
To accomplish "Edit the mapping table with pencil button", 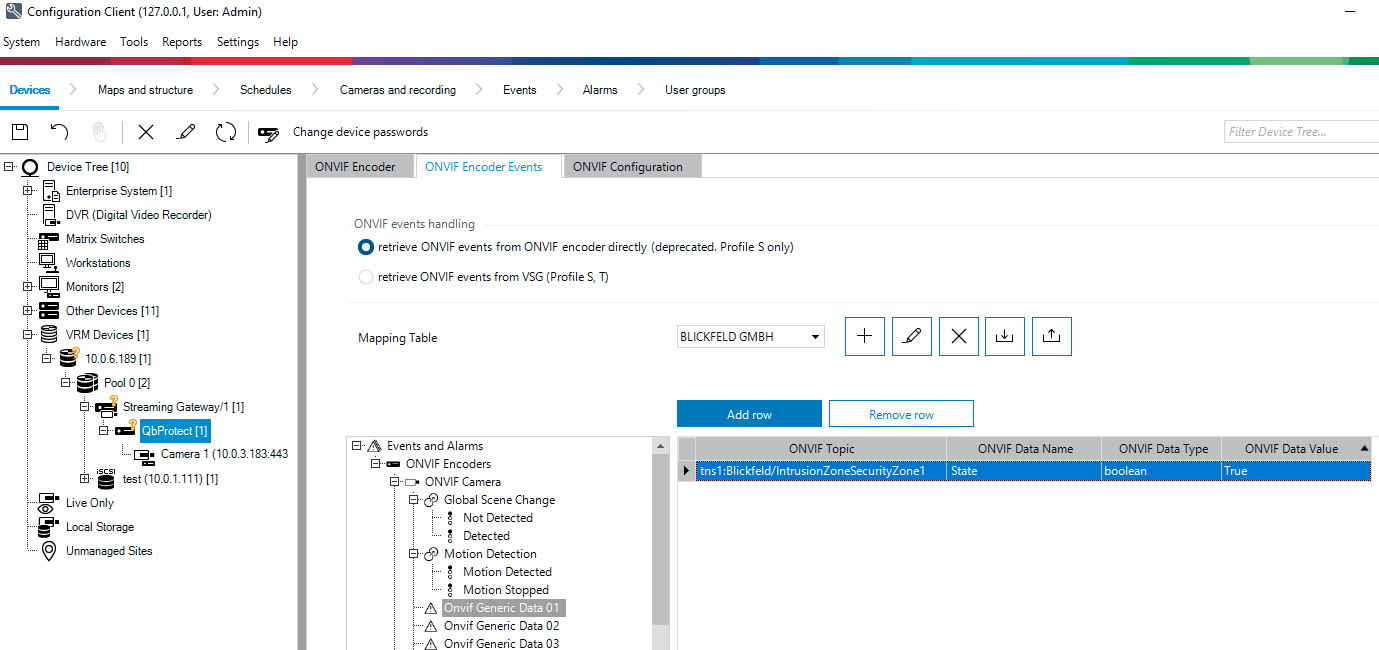I will tap(911, 337).
